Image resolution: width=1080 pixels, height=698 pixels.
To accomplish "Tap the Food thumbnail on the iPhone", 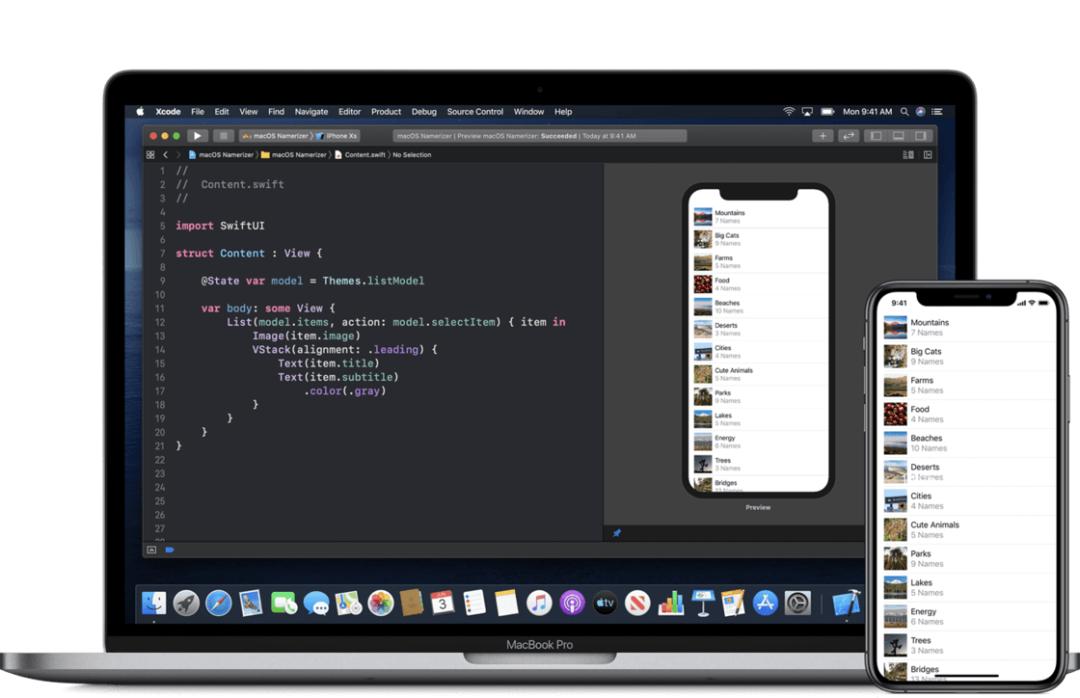I will click(895, 414).
